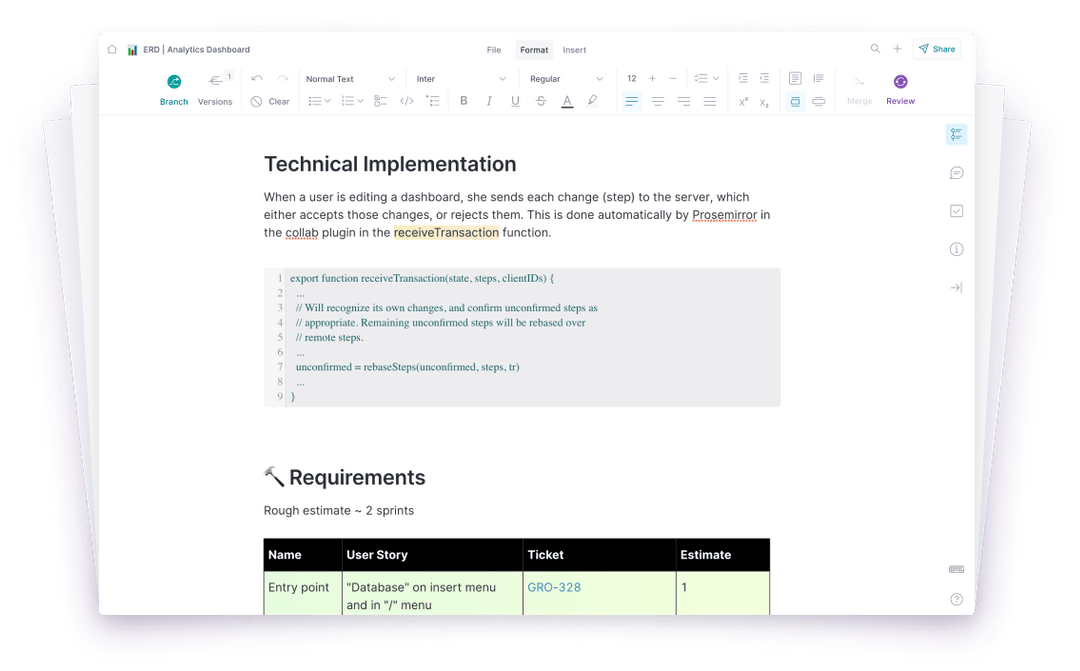This screenshot has width=1080, height=671.
Task: Align text center
Action: (x=658, y=101)
